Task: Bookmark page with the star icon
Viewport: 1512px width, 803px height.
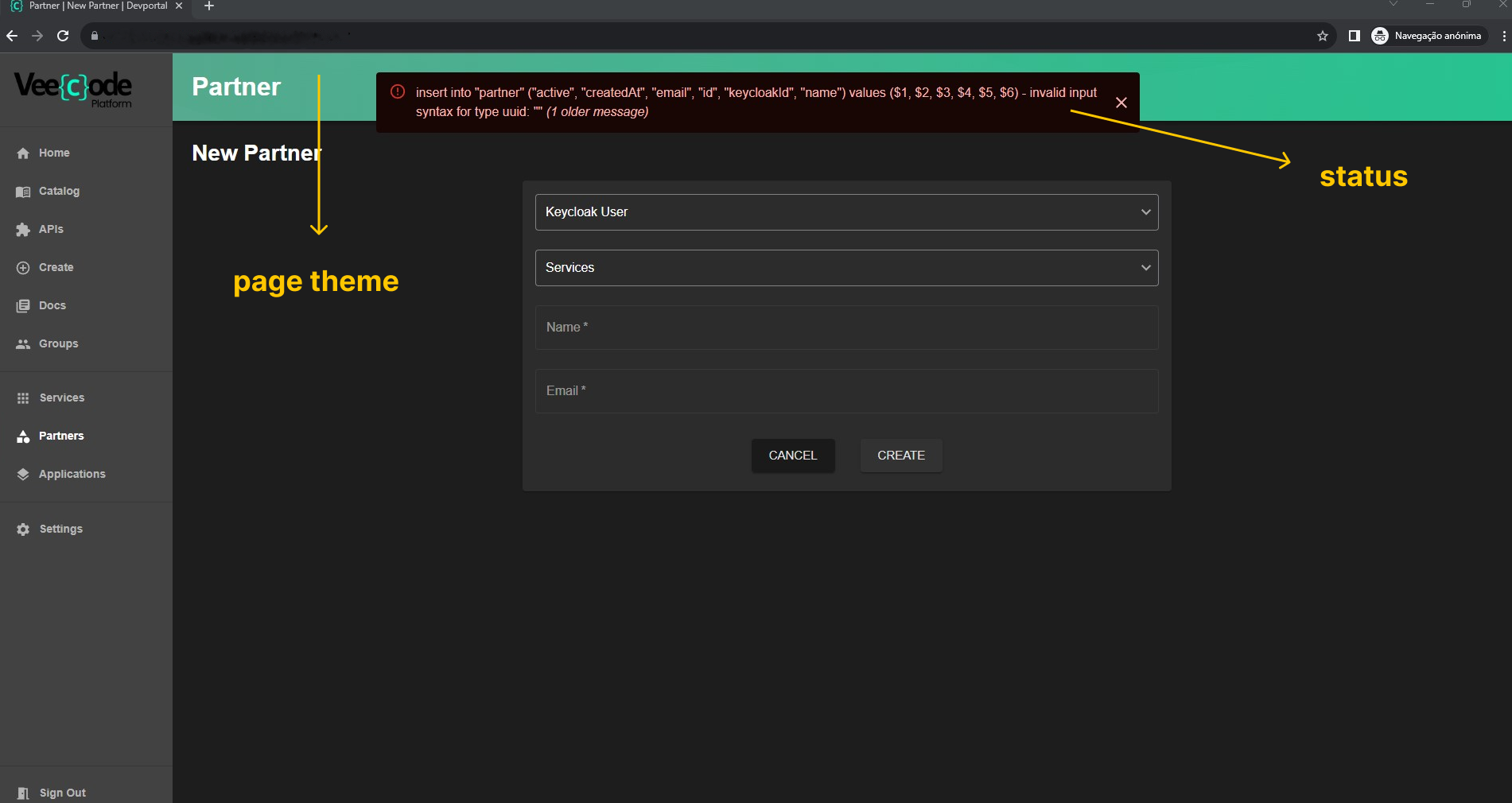Action: coord(1322,36)
